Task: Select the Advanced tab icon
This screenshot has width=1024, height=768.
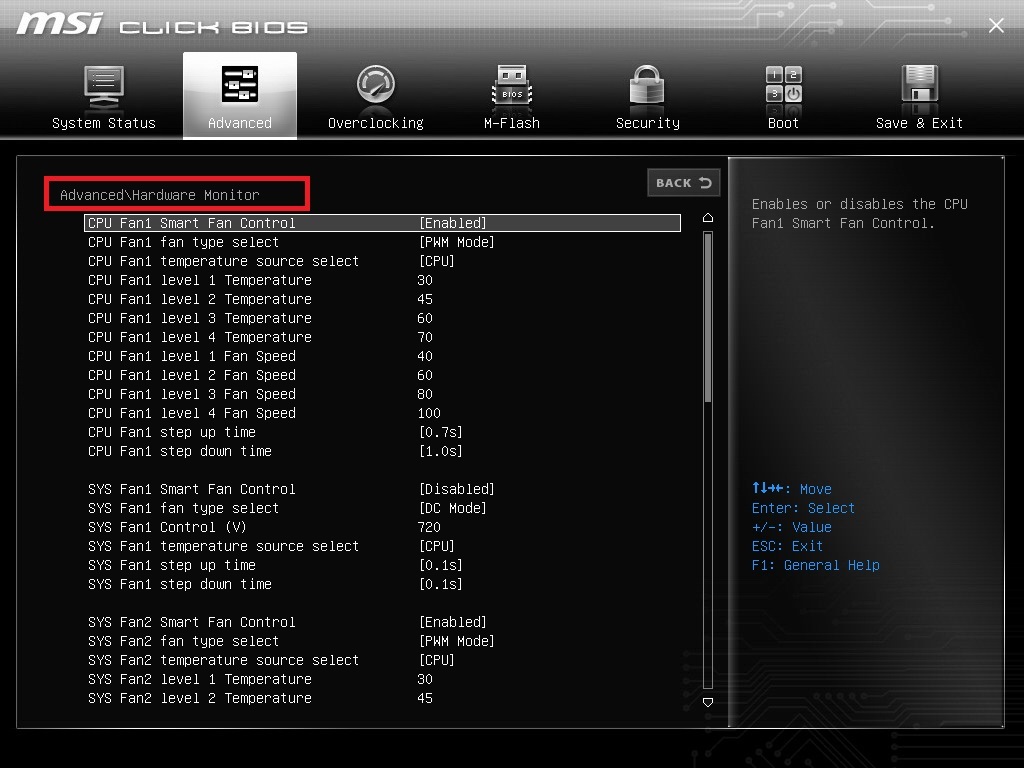Action: (x=240, y=85)
